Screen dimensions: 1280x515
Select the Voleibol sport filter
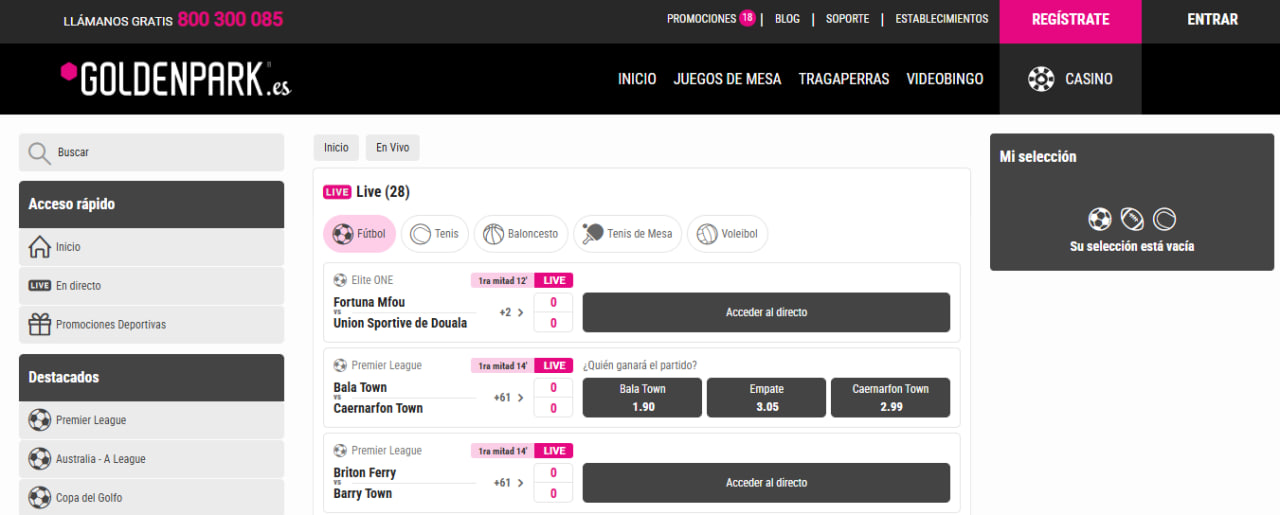coord(728,234)
